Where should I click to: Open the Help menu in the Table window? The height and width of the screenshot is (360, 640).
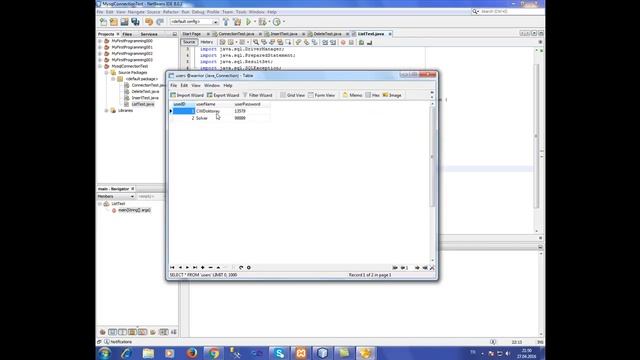tap(228, 86)
